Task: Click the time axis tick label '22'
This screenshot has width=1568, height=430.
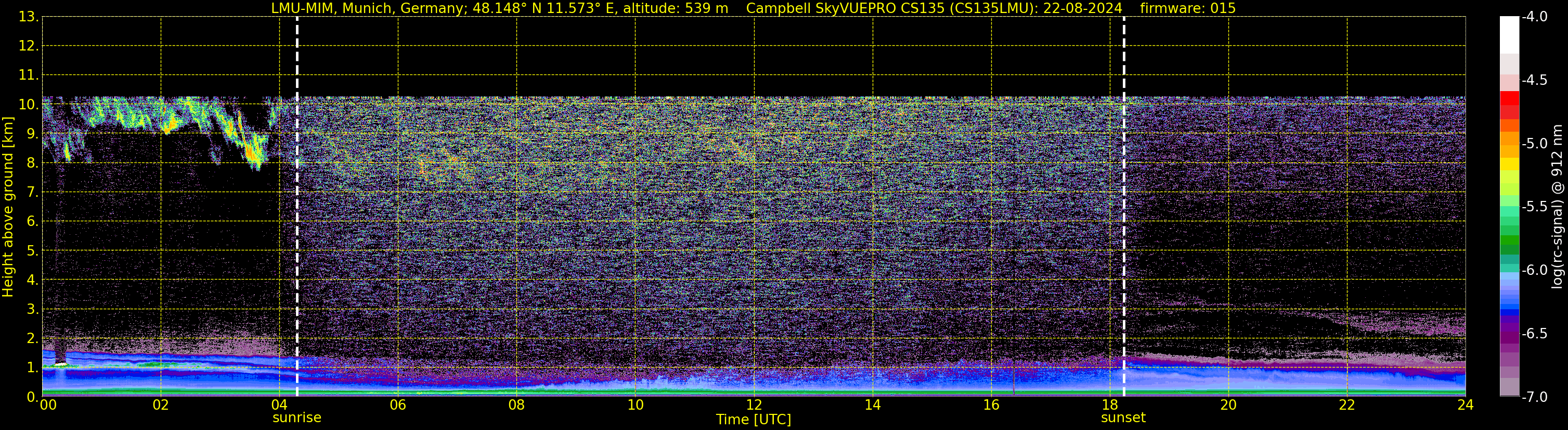Action: 1347,405
